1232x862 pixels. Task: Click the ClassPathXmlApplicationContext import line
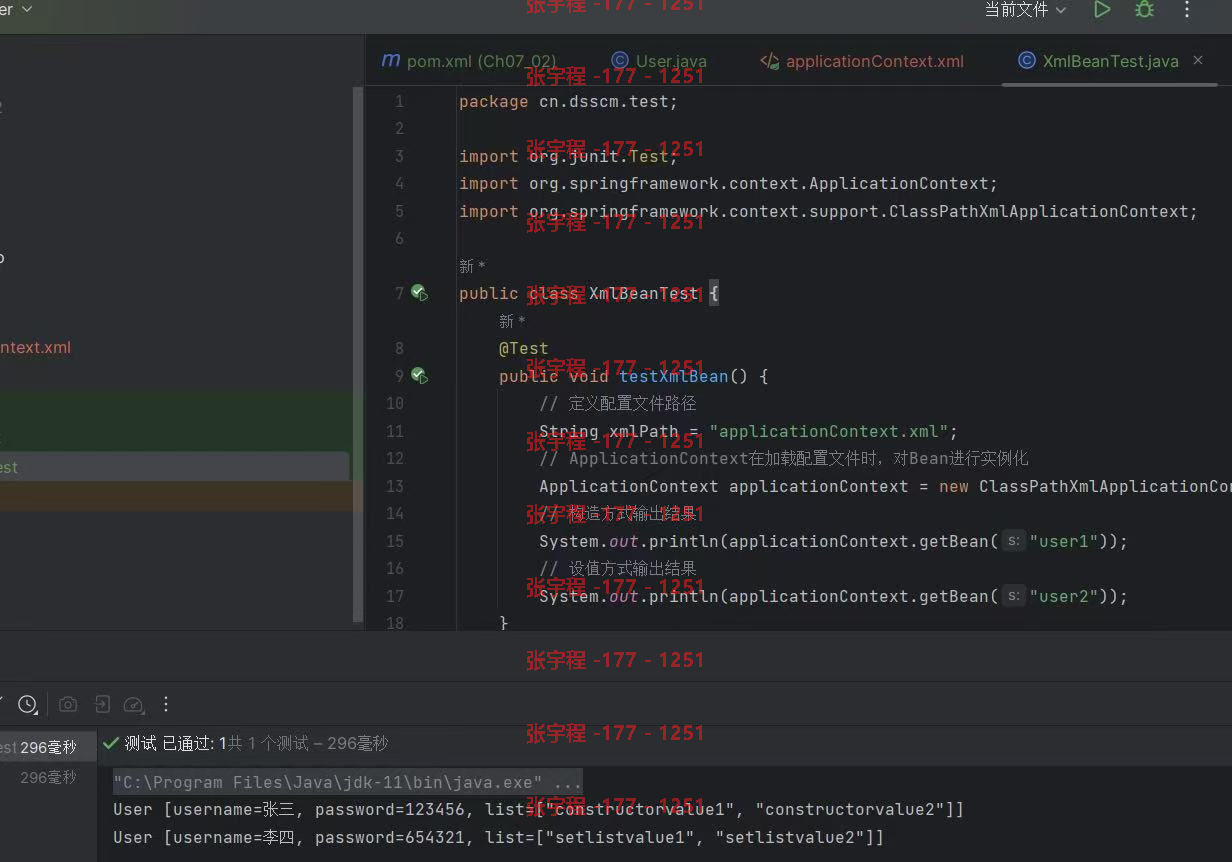(x=828, y=211)
